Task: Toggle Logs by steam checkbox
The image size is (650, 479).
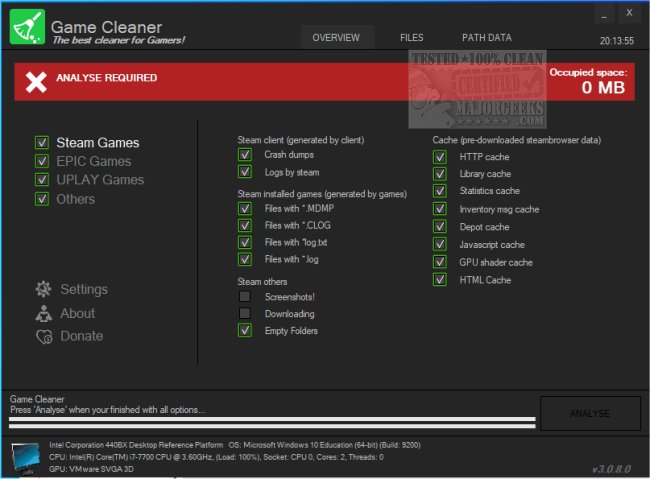Action: click(245, 172)
